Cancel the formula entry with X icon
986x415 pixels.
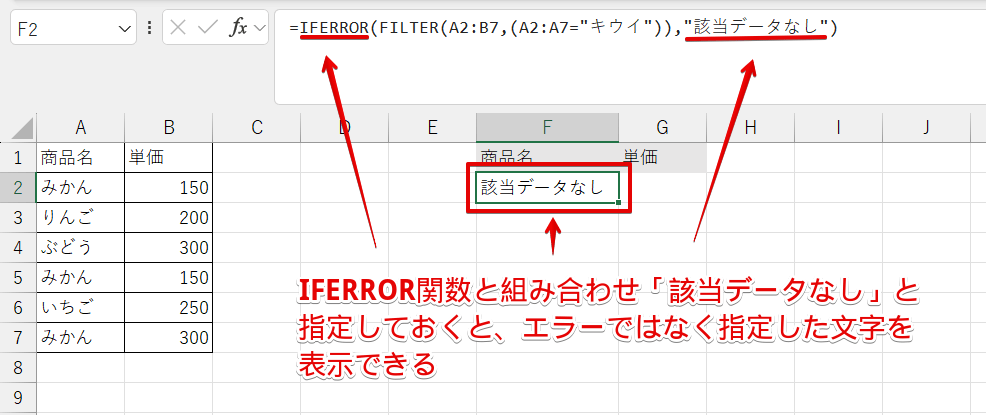pos(178,28)
